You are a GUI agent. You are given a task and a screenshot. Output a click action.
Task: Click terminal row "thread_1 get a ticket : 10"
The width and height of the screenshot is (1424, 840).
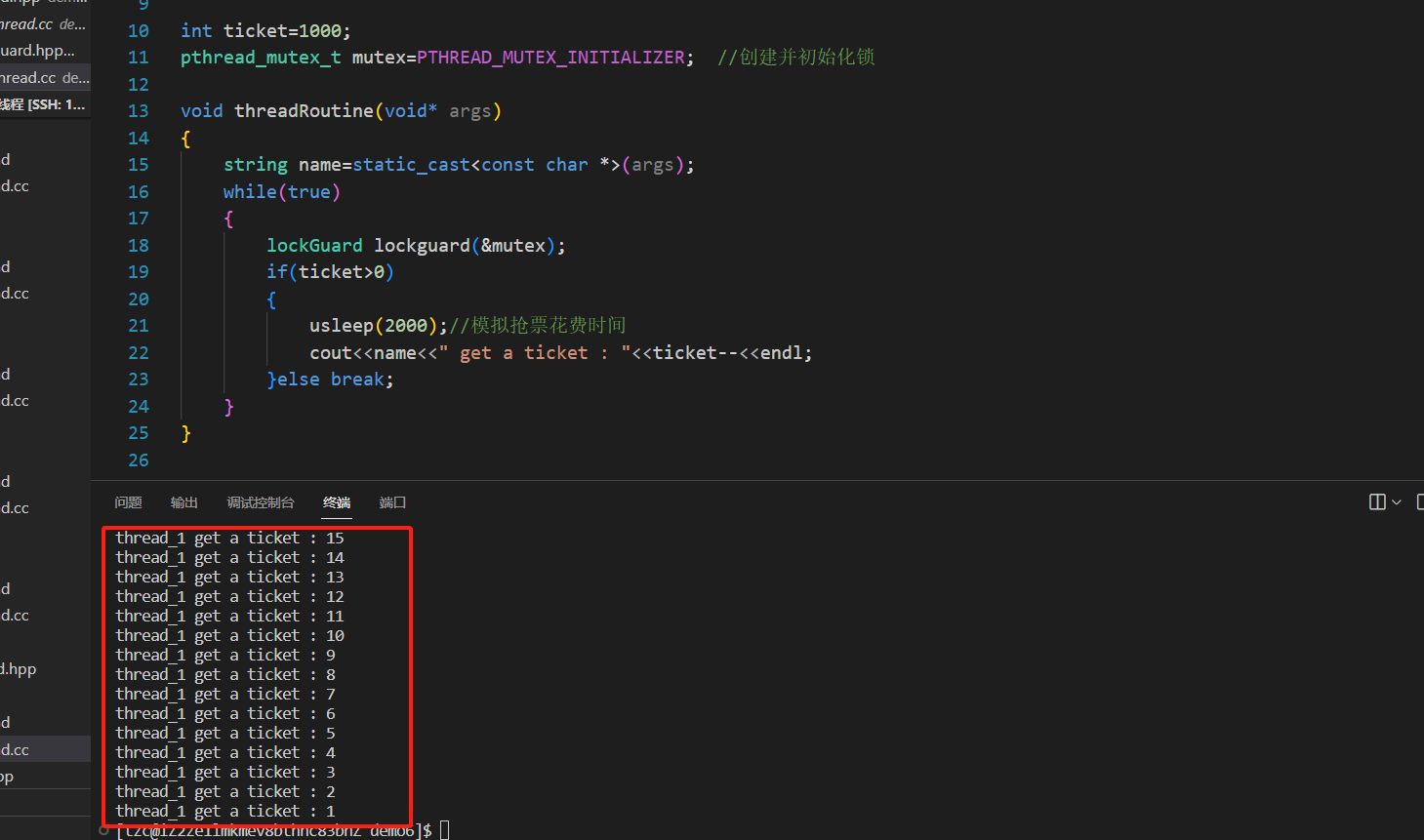[x=229, y=635]
